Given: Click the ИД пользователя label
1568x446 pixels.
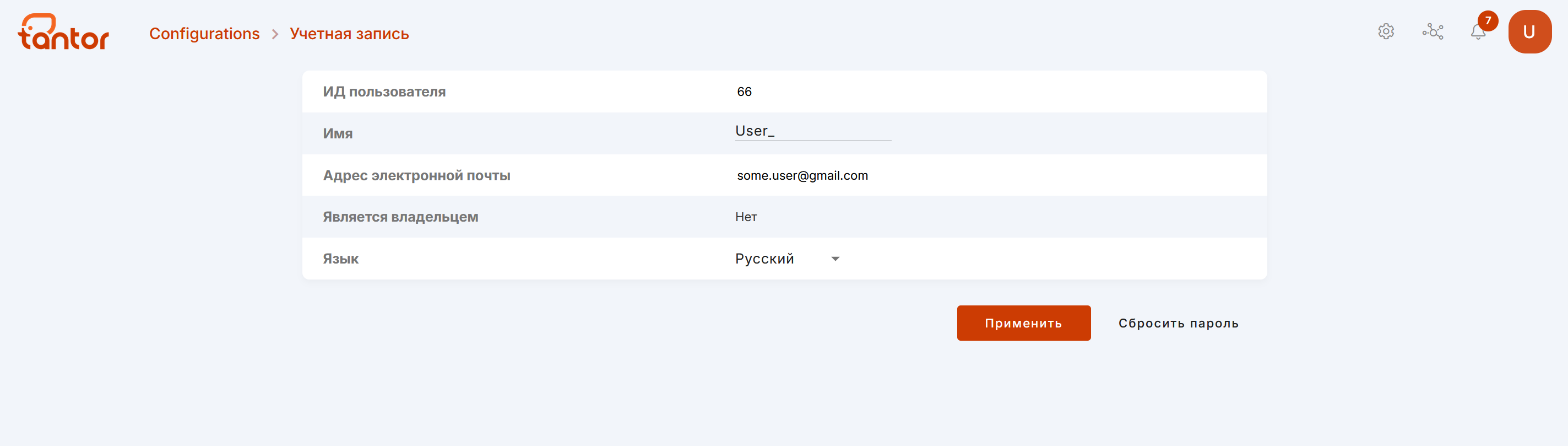Looking at the screenshot, I should 384,92.
